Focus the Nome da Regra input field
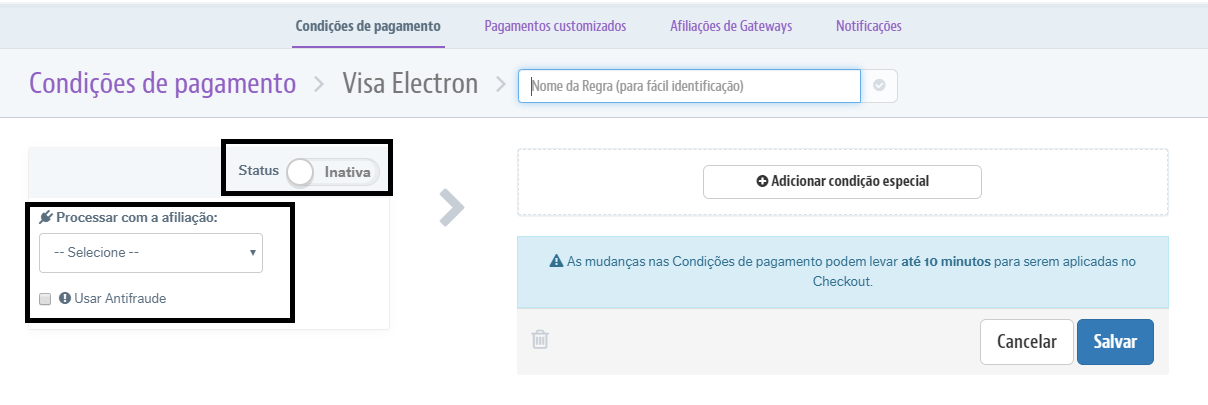 pyautogui.click(x=689, y=86)
